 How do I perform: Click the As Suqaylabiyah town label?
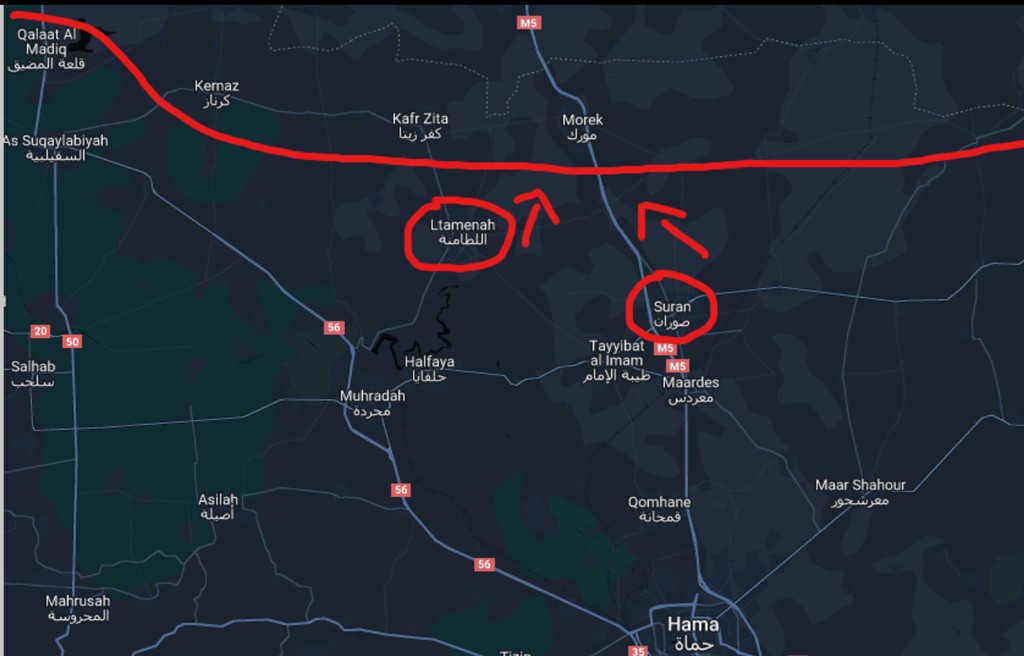tap(56, 148)
